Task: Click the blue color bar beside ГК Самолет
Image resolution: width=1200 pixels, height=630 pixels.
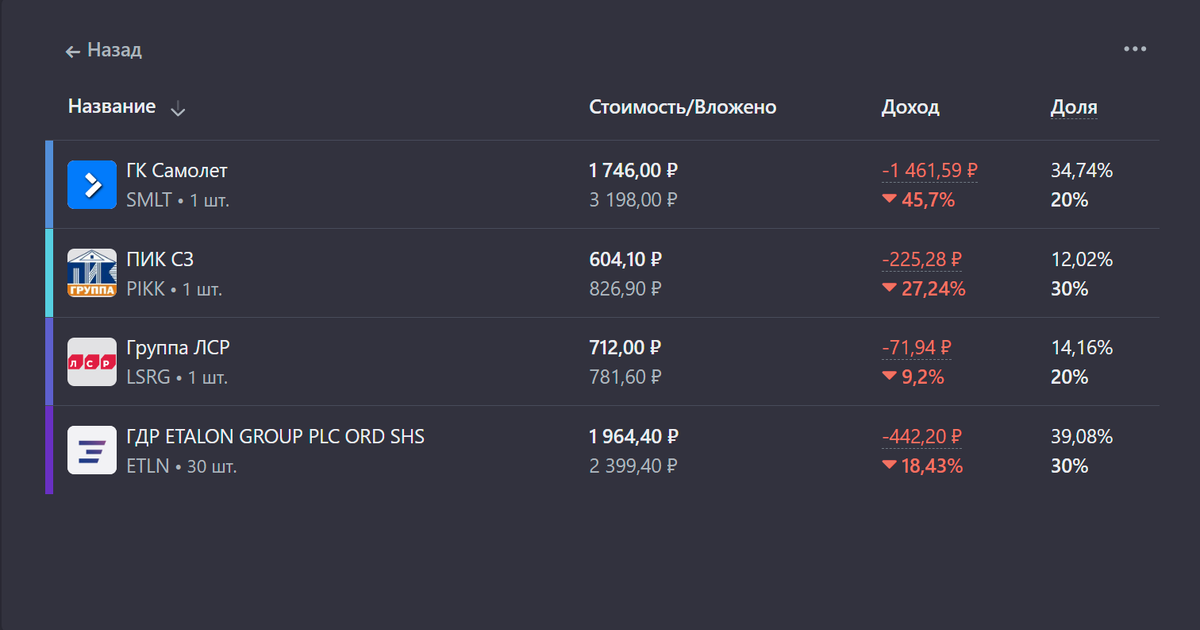Action: pos(49,185)
